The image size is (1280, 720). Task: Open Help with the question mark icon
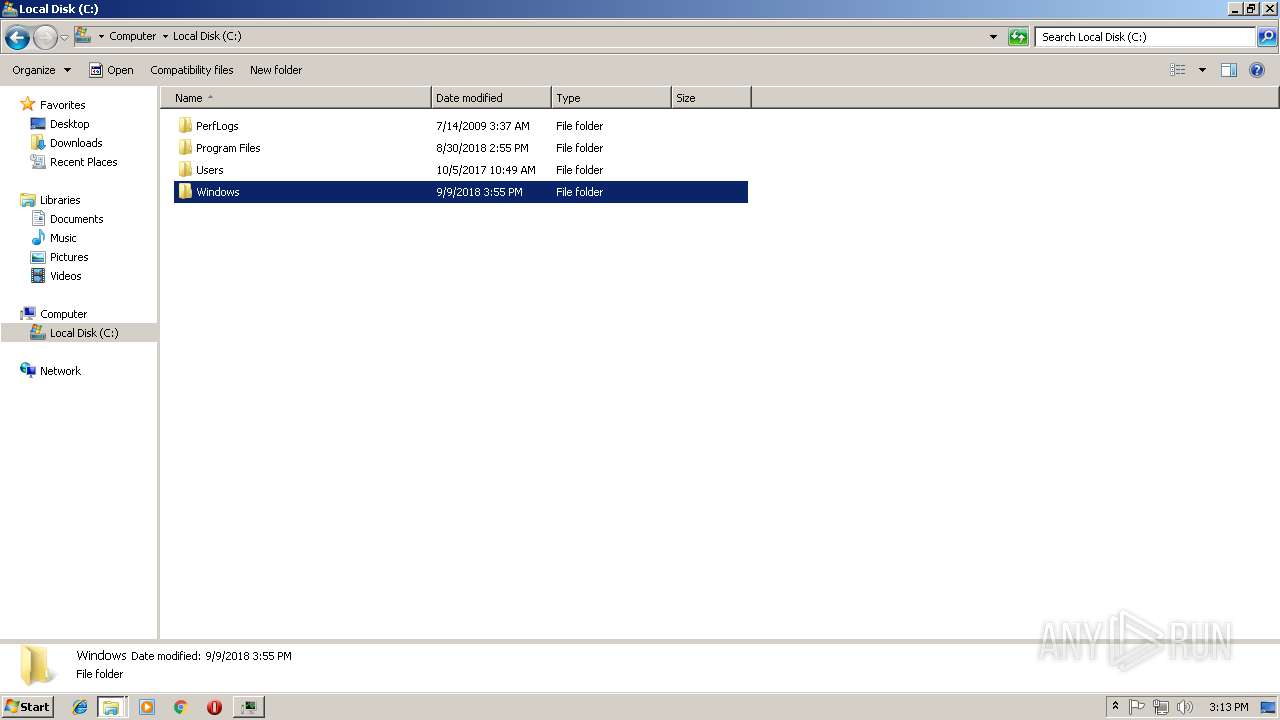tap(1258, 70)
